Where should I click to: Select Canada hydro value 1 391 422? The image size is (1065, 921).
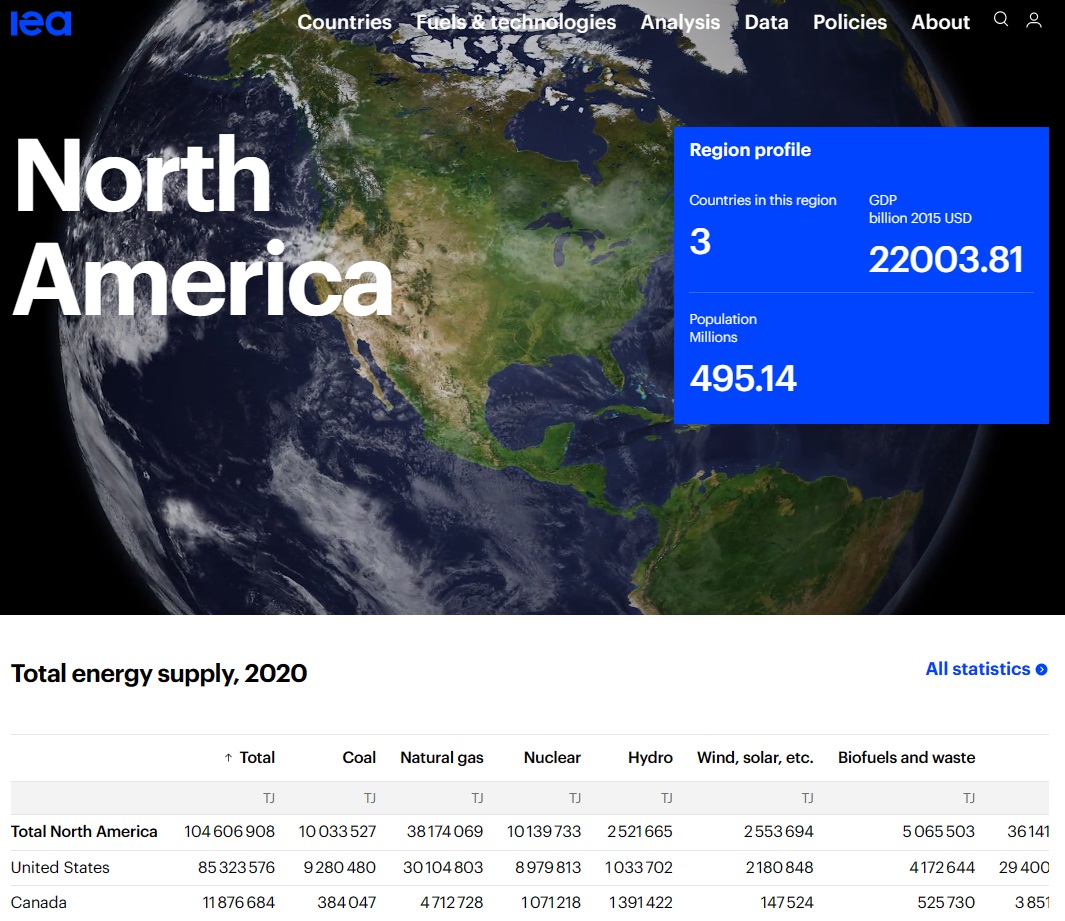(640, 903)
